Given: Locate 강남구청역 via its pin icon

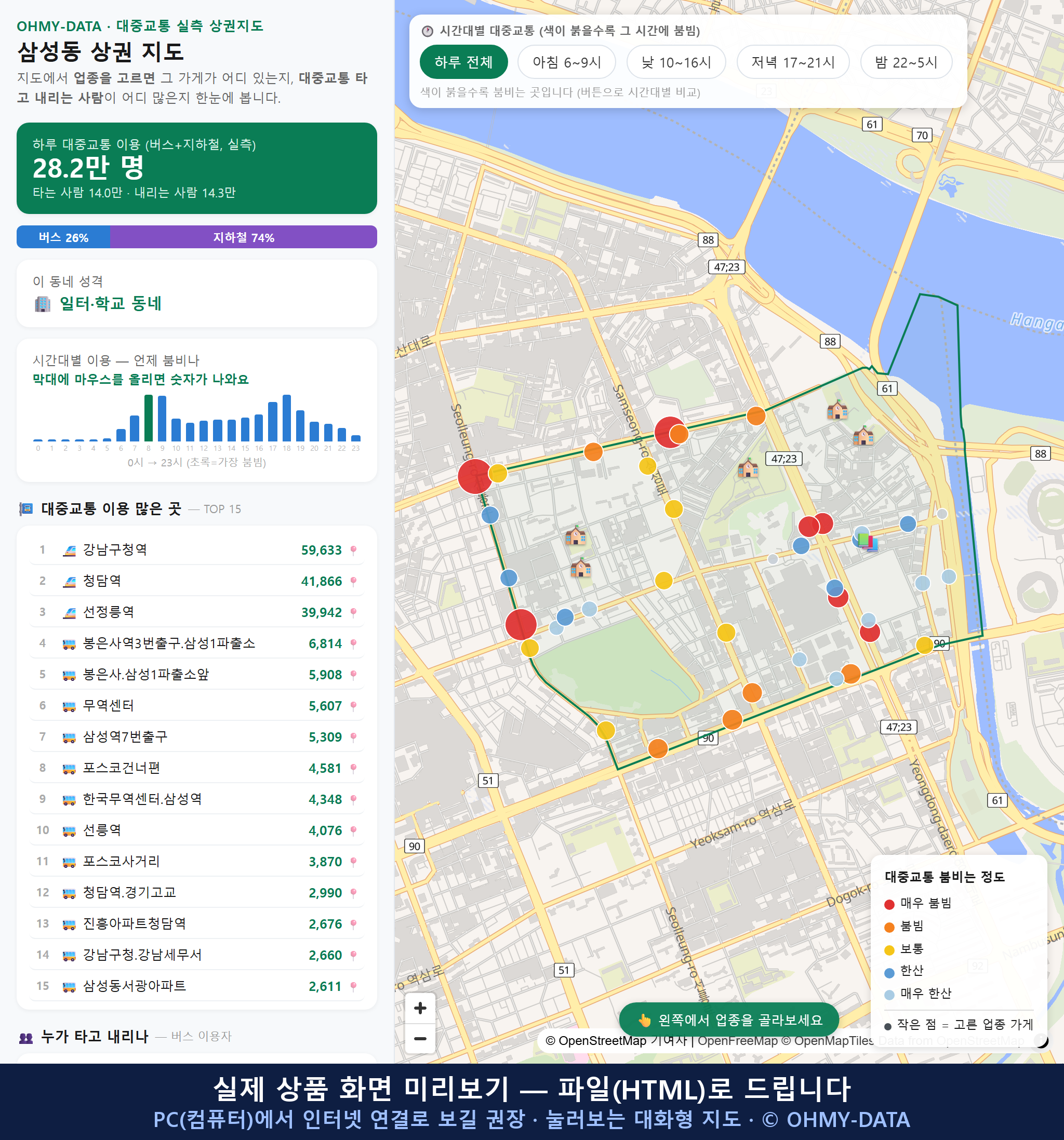Looking at the screenshot, I should pyautogui.click(x=353, y=550).
